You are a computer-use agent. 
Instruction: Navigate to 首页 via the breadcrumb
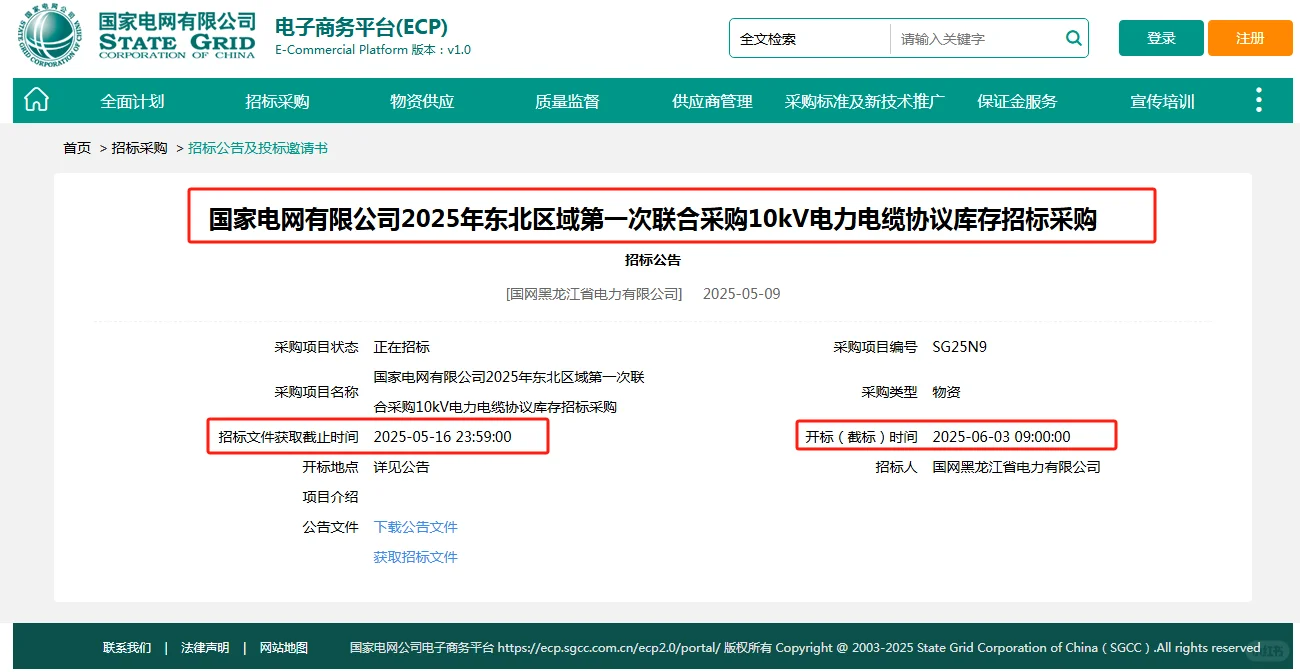coord(77,146)
